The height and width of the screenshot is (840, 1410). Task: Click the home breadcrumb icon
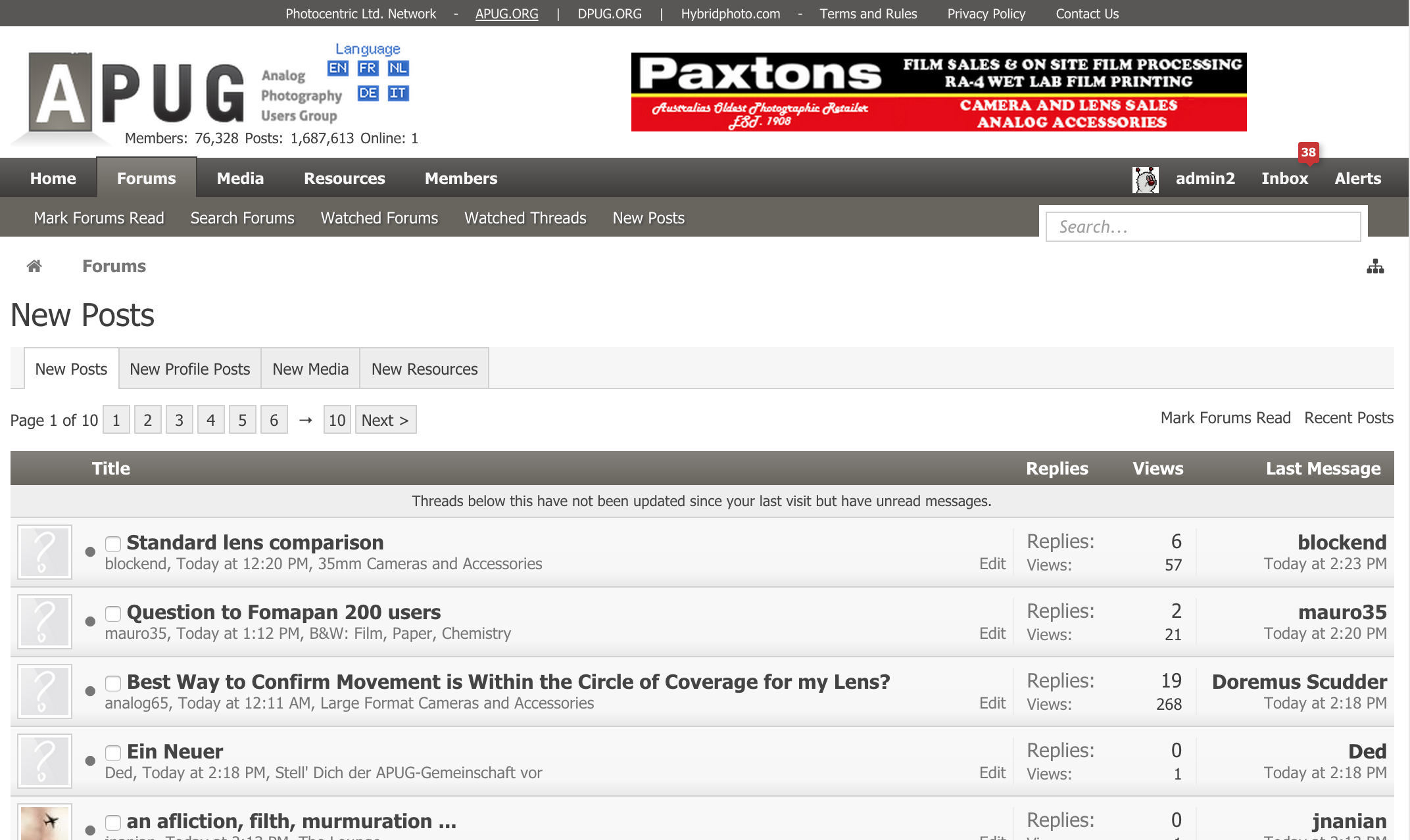pyautogui.click(x=34, y=266)
